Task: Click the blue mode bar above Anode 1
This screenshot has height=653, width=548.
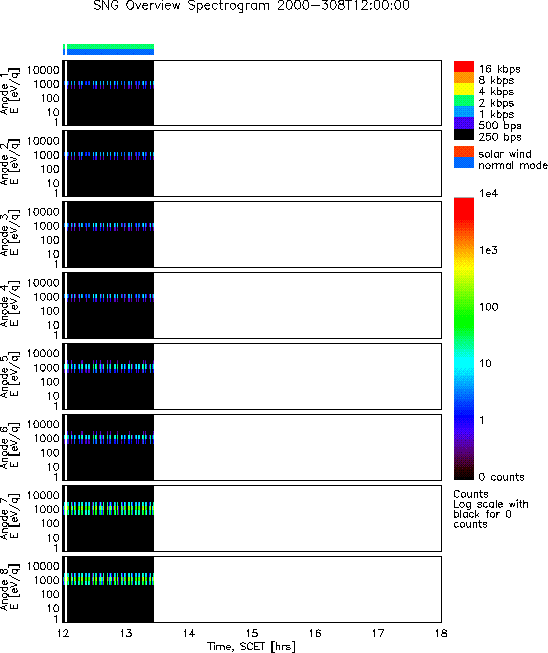Action: [x=110, y=52]
